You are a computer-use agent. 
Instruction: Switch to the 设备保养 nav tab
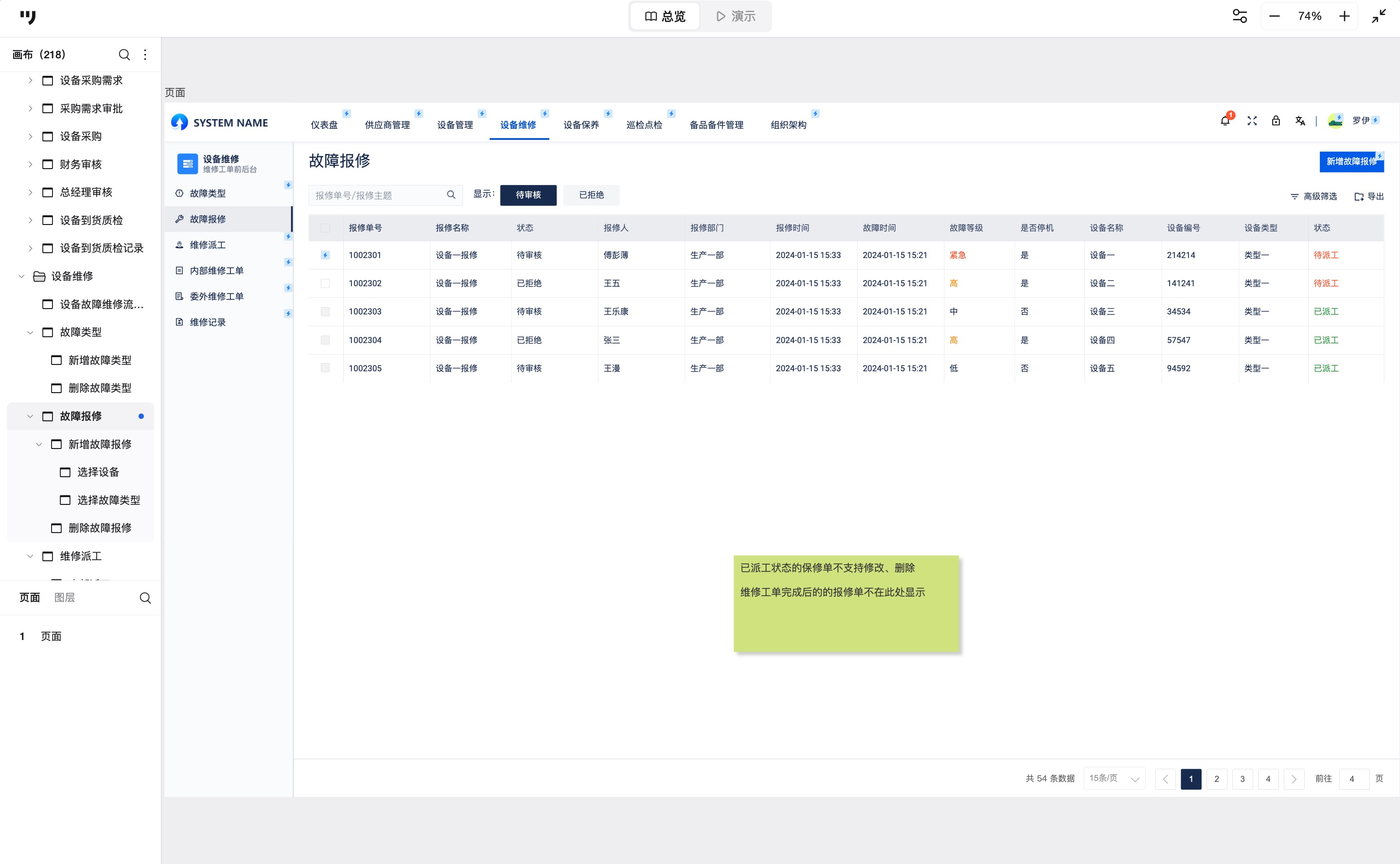coord(581,124)
